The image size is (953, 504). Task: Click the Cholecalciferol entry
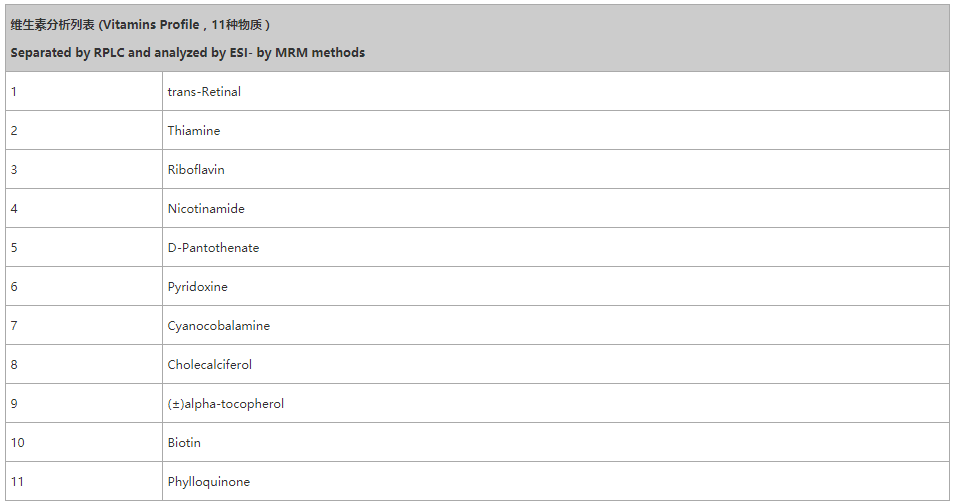pyautogui.click(x=210, y=365)
